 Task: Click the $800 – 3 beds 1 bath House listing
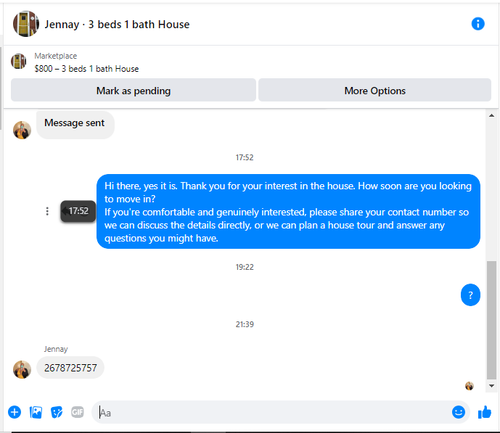(x=87, y=69)
